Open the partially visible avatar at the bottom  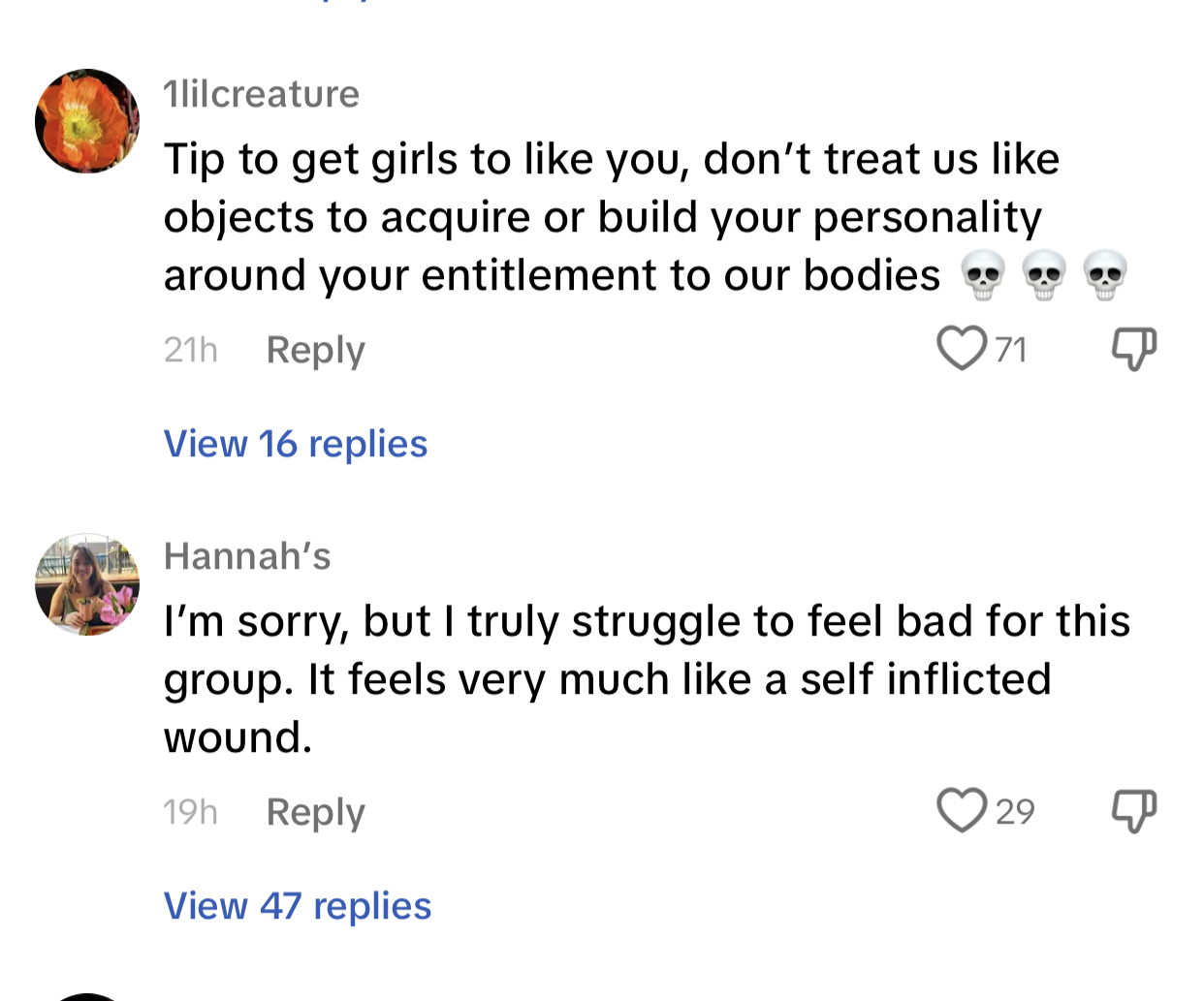(87, 996)
